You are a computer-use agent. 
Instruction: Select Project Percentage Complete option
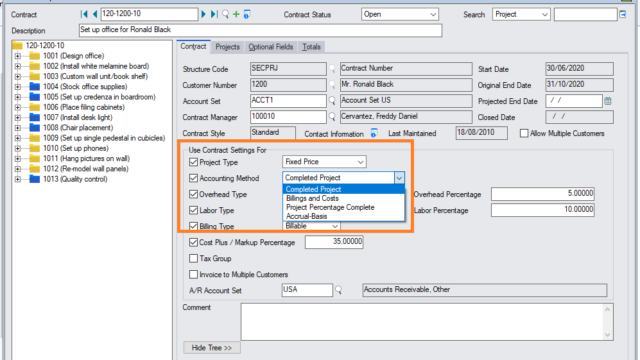tap(344, 207)
